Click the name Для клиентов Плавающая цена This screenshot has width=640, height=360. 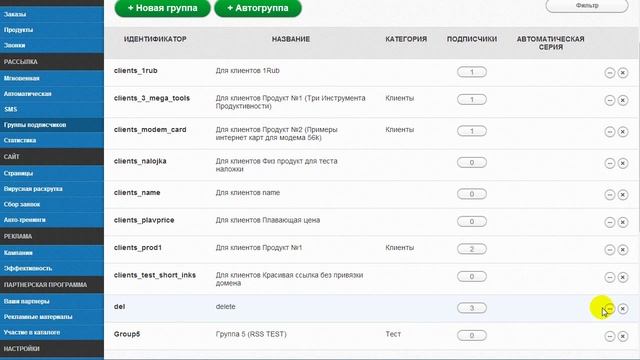tap(268, 220)
